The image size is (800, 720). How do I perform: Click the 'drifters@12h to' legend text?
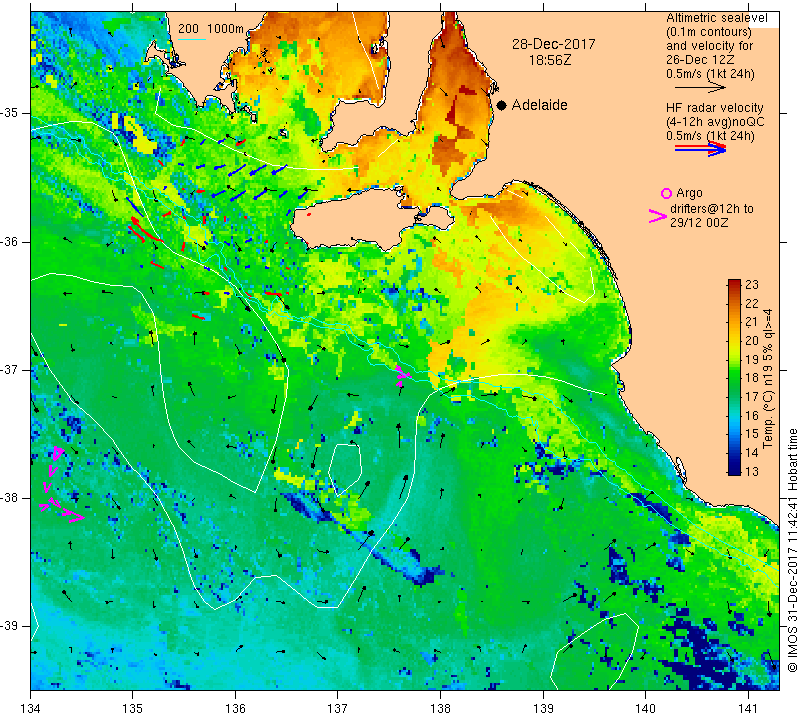(x=711, y=209)
